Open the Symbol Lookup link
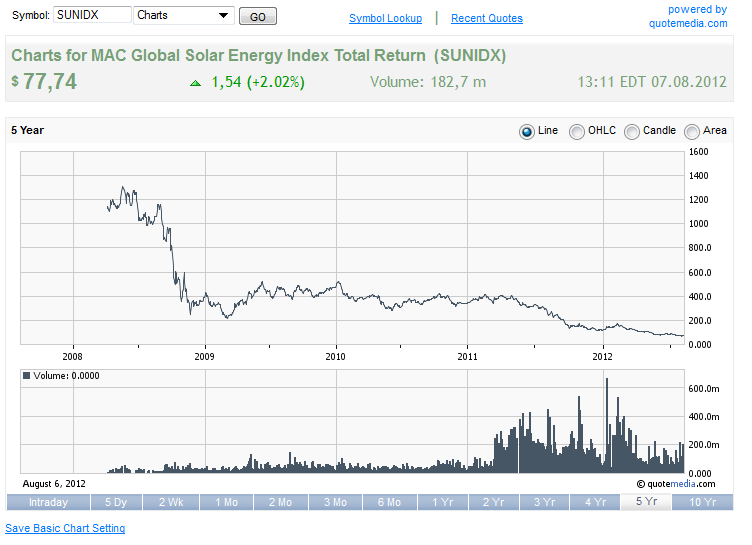Image resolution: width=752 pixels, height=545 pixels. coord(385,18)
